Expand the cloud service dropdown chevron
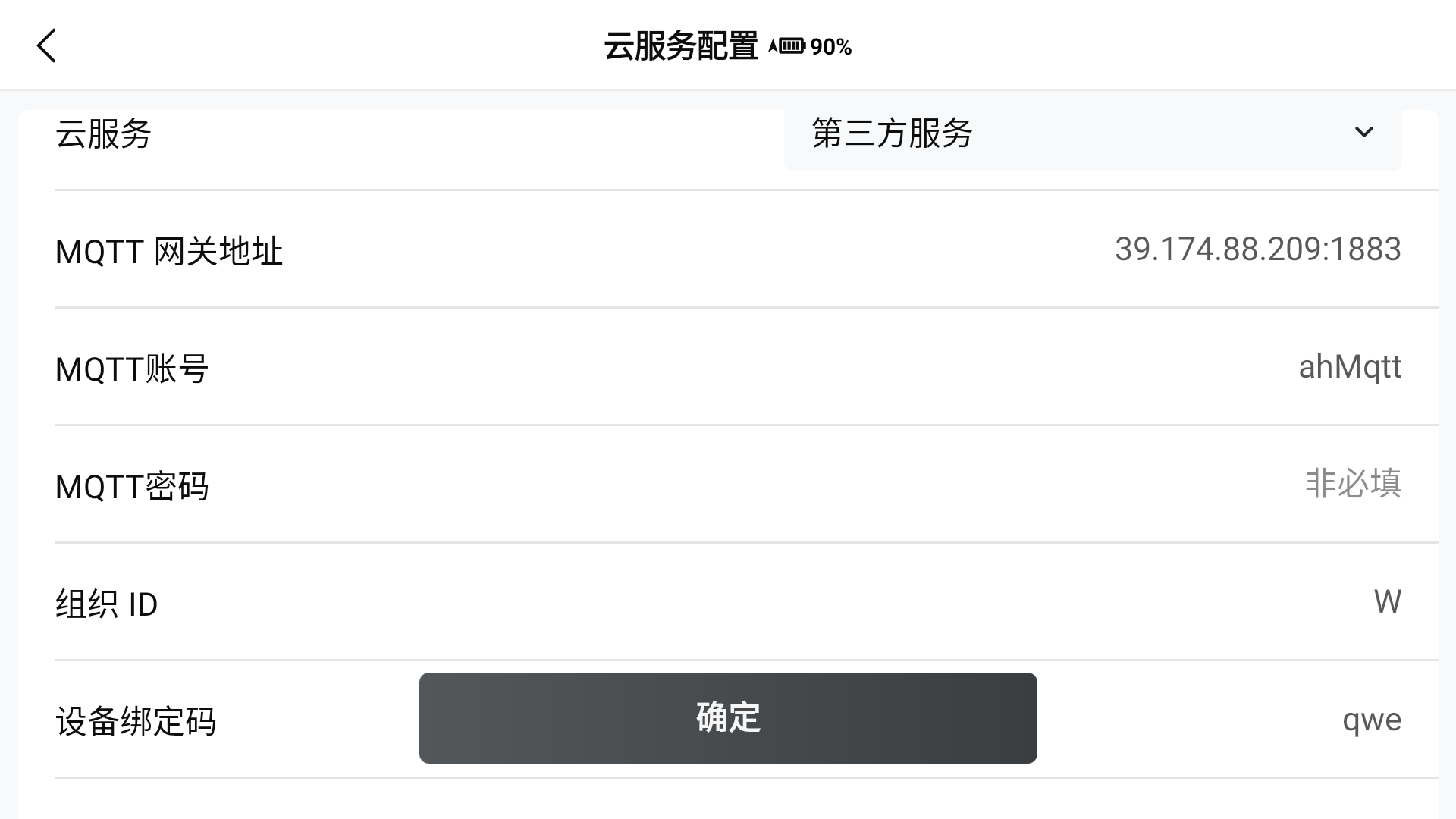The width and height of the screenshot is (1456, 819). tap(1363, 133)
